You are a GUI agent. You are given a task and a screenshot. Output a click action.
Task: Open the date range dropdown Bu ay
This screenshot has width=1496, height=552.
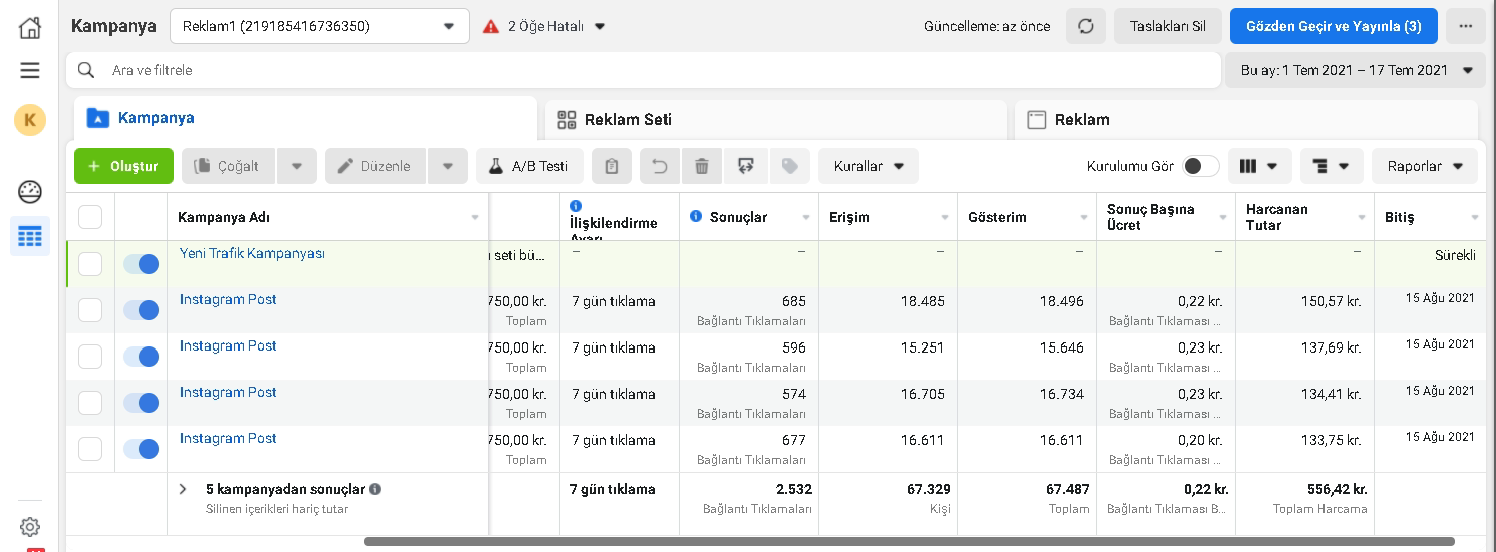click(1355, 70)
